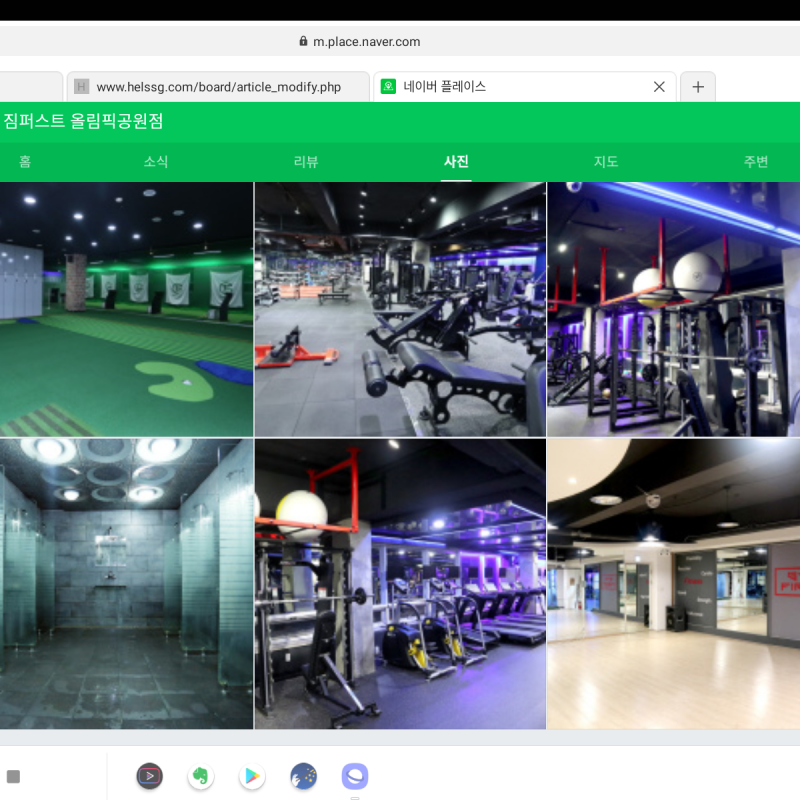This screenshot has width=800, height=800.
Task: Open the dark blue starry app icon in dock
Action: point(304,777)
